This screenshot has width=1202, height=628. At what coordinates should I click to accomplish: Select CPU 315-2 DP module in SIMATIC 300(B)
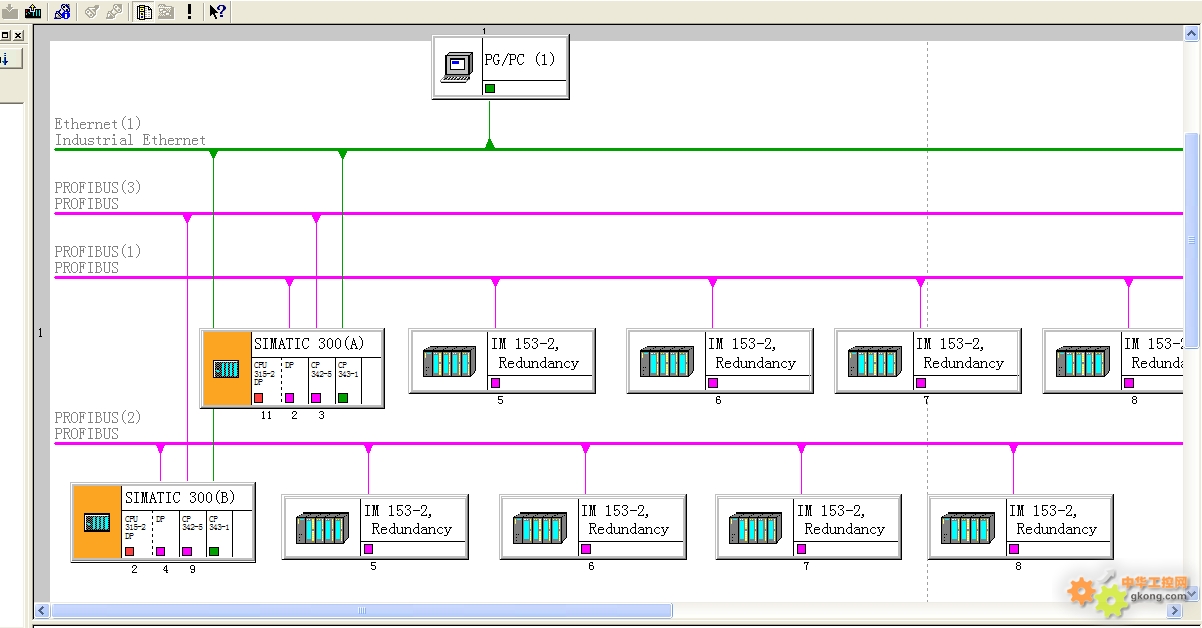click(136, 536)
